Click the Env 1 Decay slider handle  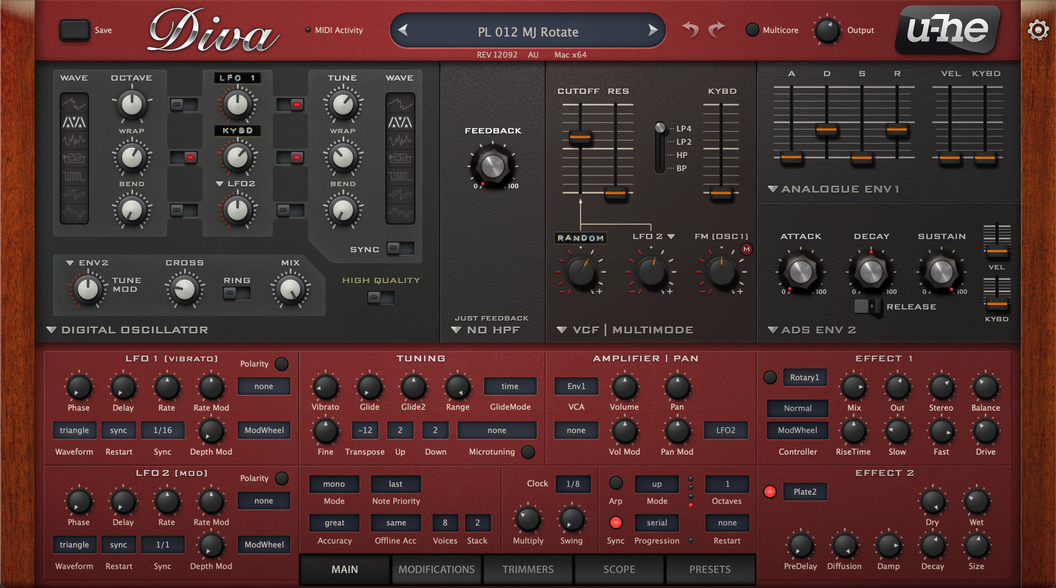(826, 129)
